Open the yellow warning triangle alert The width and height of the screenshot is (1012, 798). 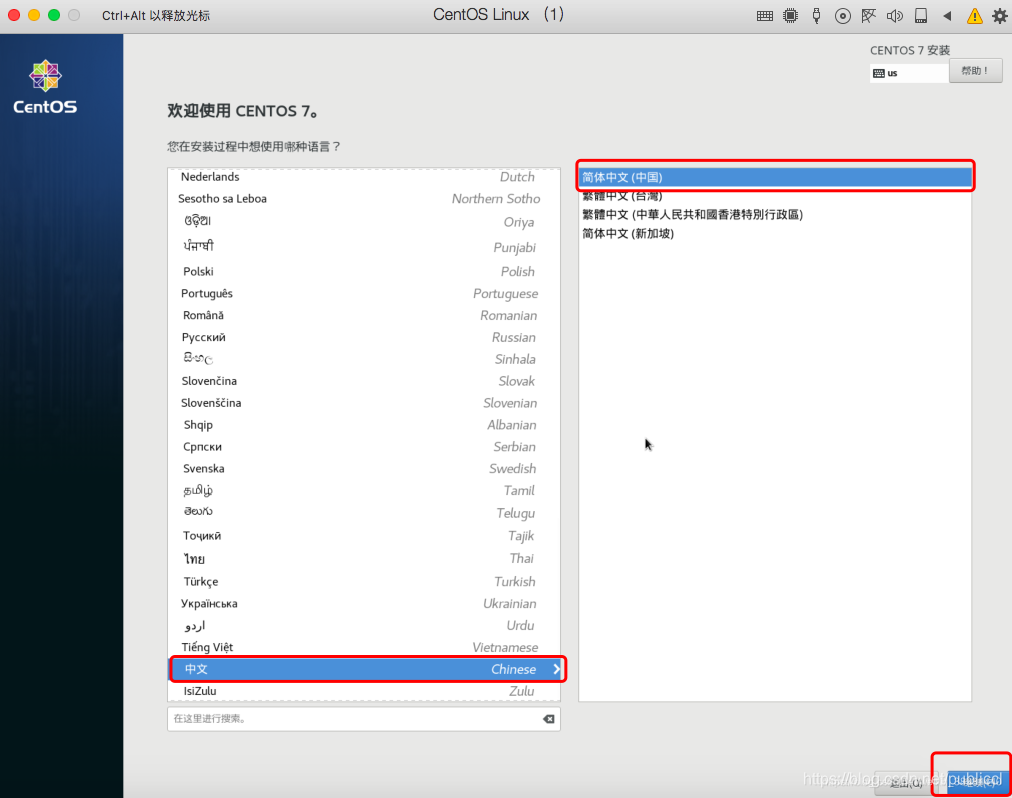(975, 16)
